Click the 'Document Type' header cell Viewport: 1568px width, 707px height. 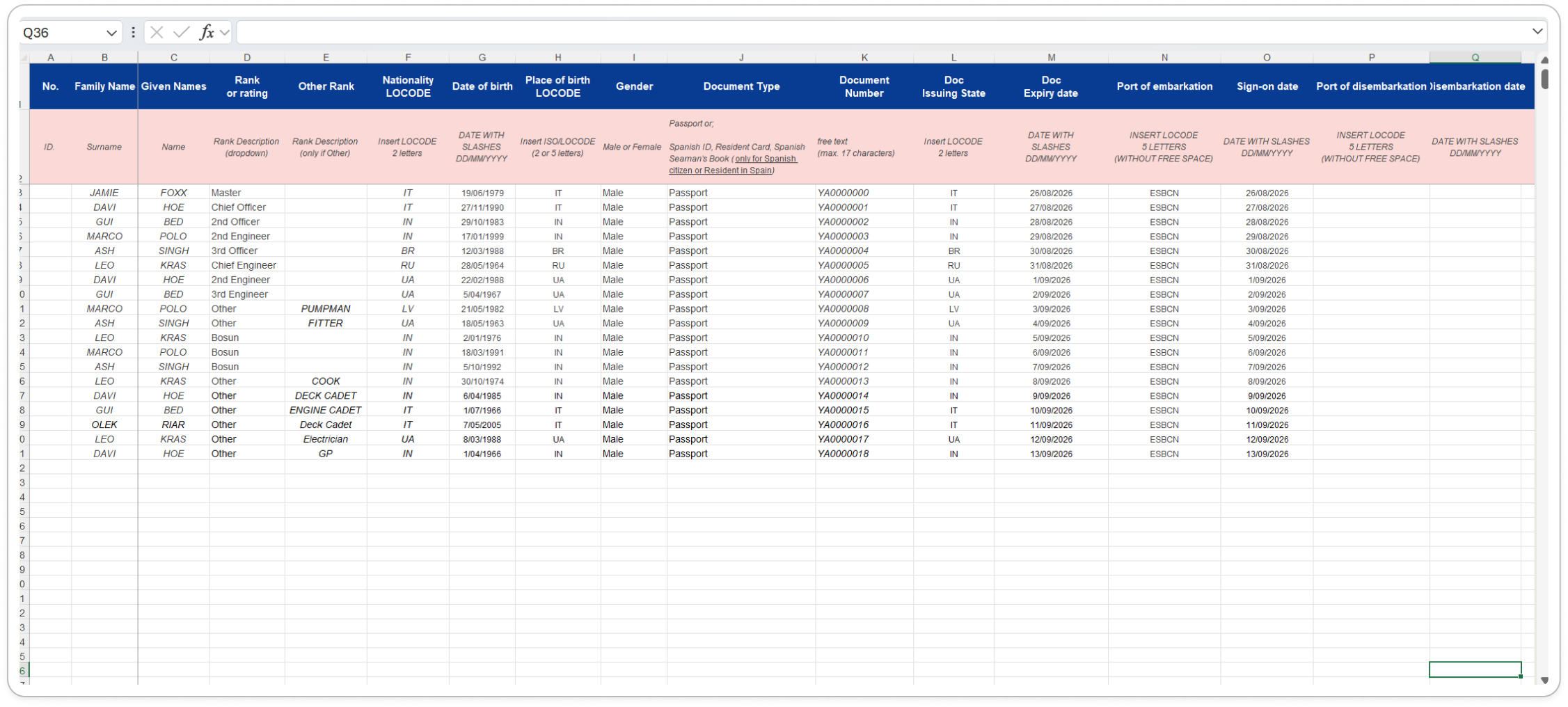point(741,86)
